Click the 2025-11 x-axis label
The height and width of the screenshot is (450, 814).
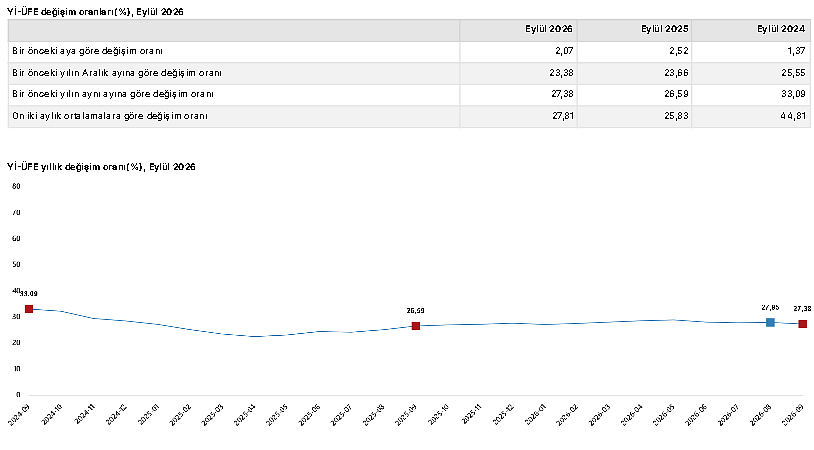pyautogui.click(x=470, y=415)
